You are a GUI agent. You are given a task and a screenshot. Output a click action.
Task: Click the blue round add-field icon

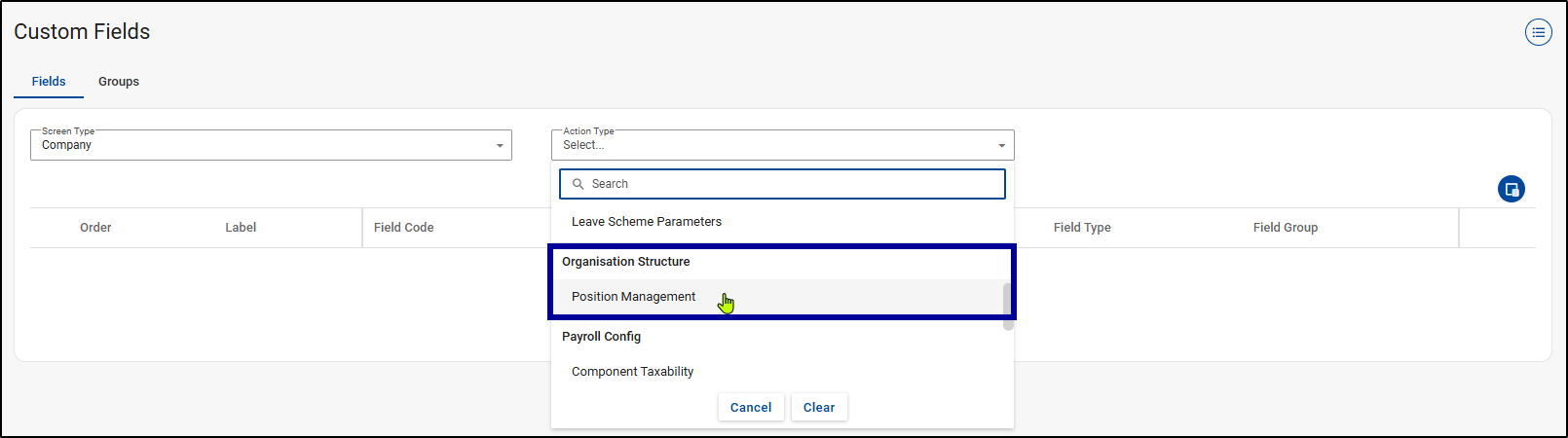[1511, 189]
